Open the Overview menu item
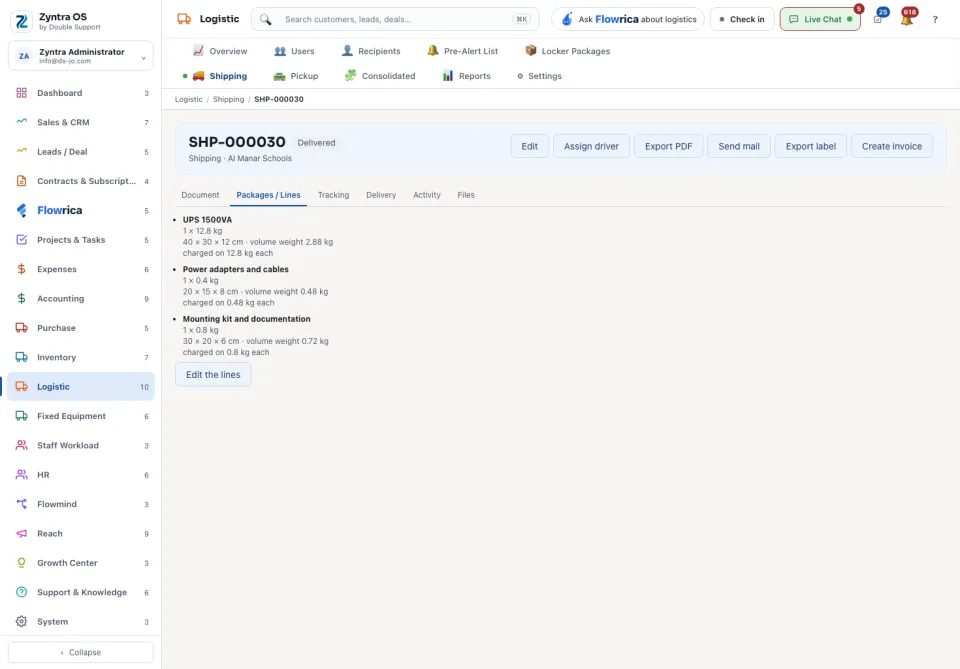 (x=220, y=51)
